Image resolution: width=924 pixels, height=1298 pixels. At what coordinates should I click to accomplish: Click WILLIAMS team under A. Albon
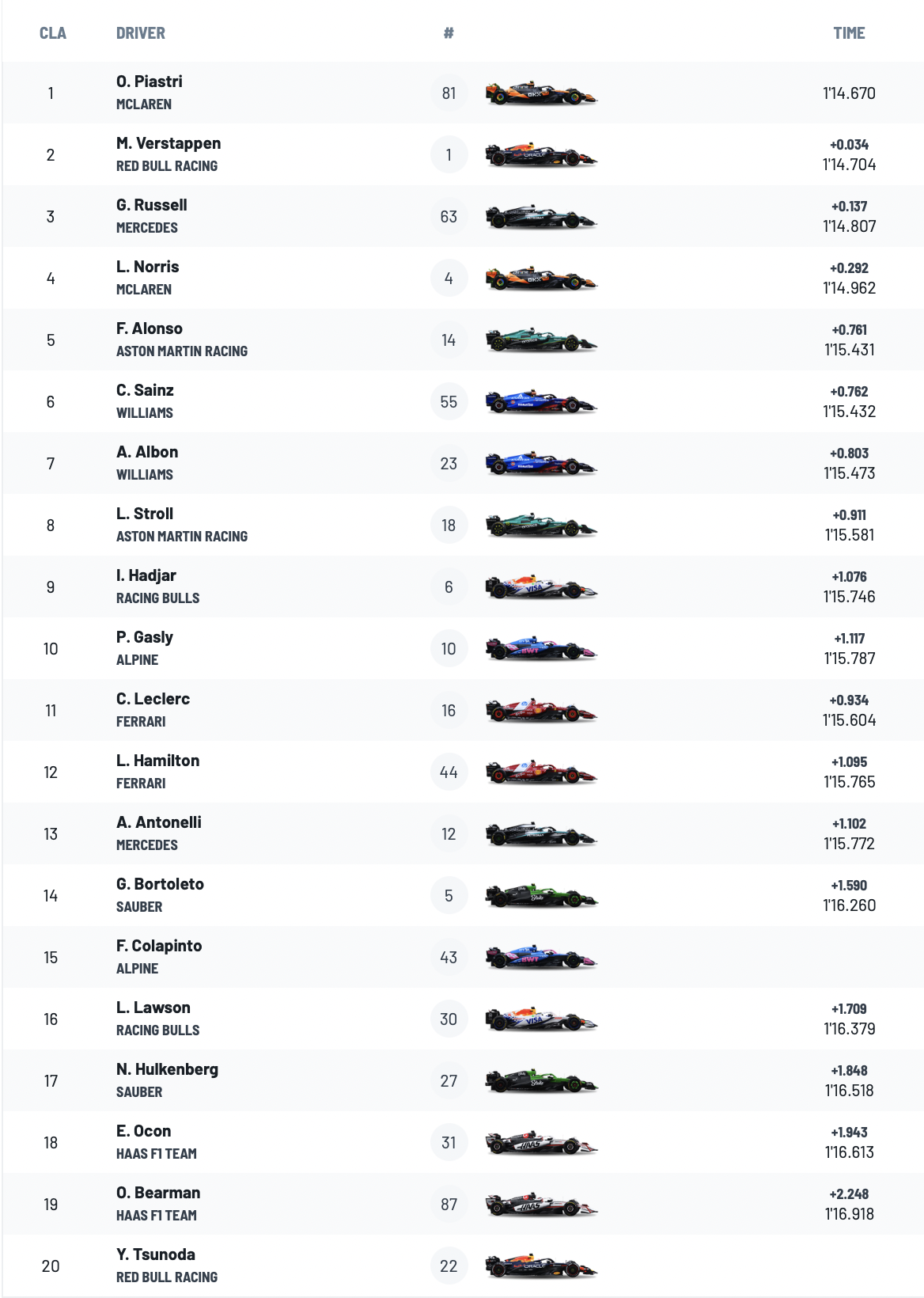click(145, 475)
